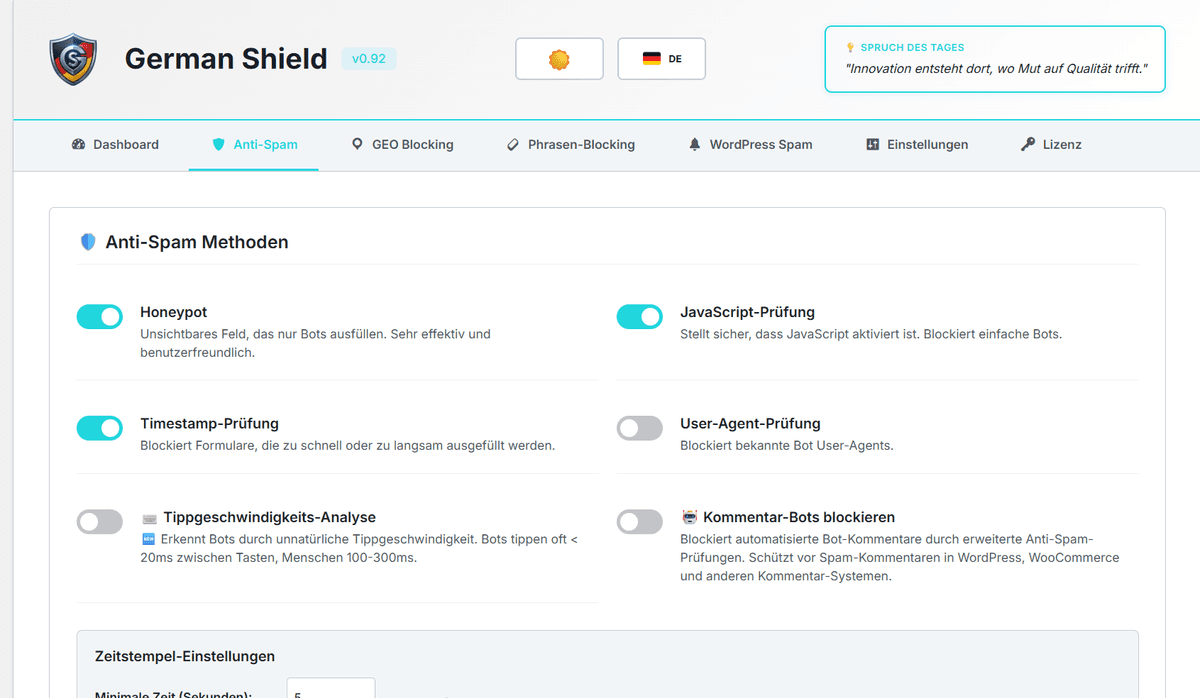Image resolution: width=1200 pixels, height=698 pixels.
Task: Disable the Honeypot toggle
Action: (x=100, y=316)
